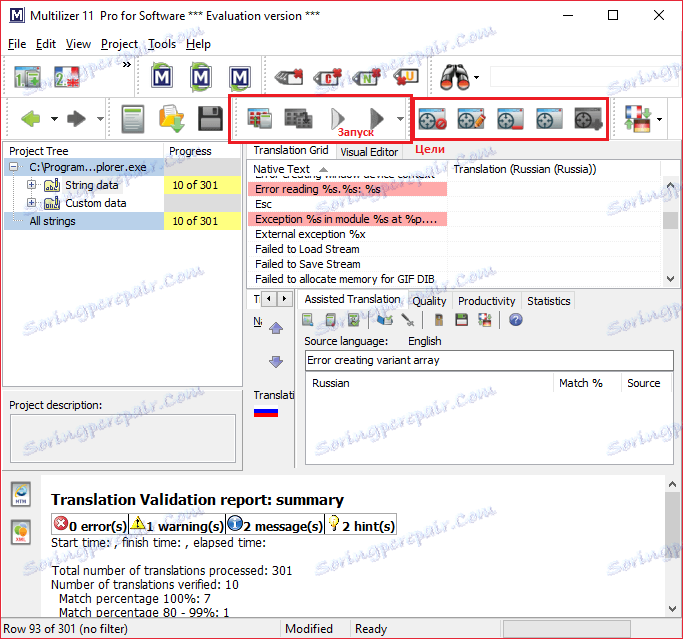Image resolution: width=683 pixels, height=639 pixels.
Task: Open the Help menu
Action: (198, 44)
